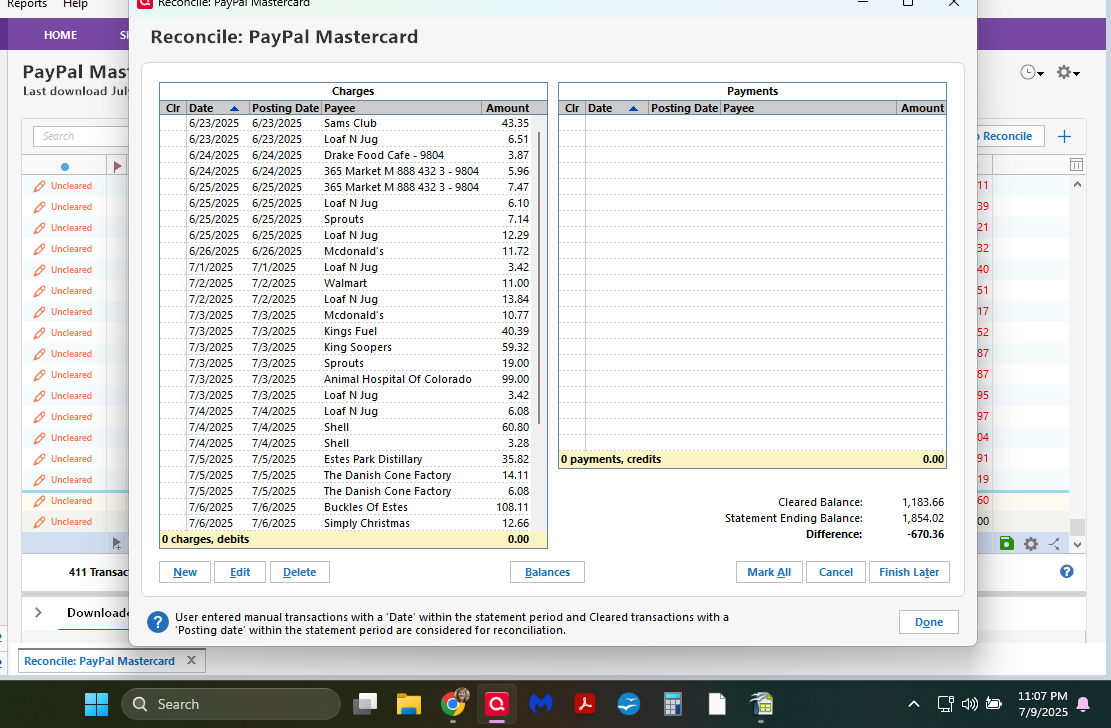Mark King Soopers 59.32 as cleared
Image resolution: width=1111 pixels, height=728 pixels.
pos(173,347)
